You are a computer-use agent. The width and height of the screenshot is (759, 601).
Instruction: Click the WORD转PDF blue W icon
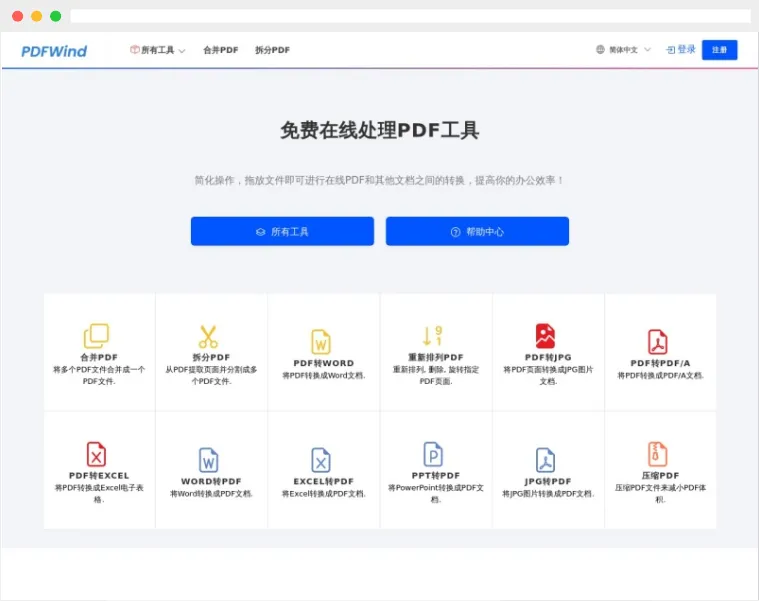click(x=209, y=460)
